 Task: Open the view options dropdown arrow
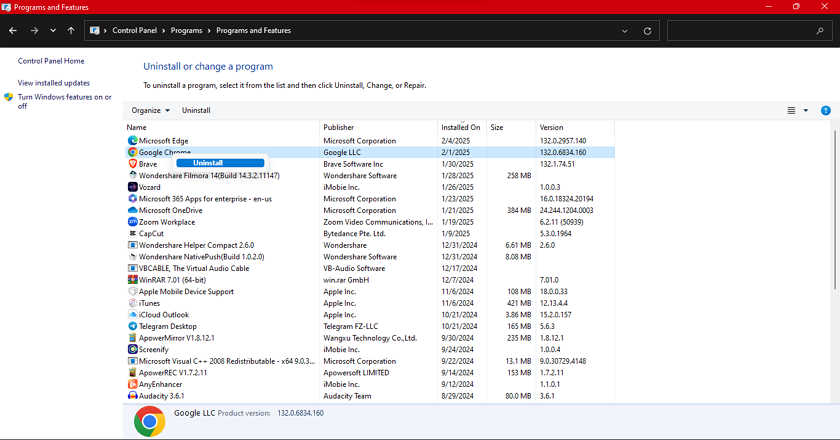806,110
